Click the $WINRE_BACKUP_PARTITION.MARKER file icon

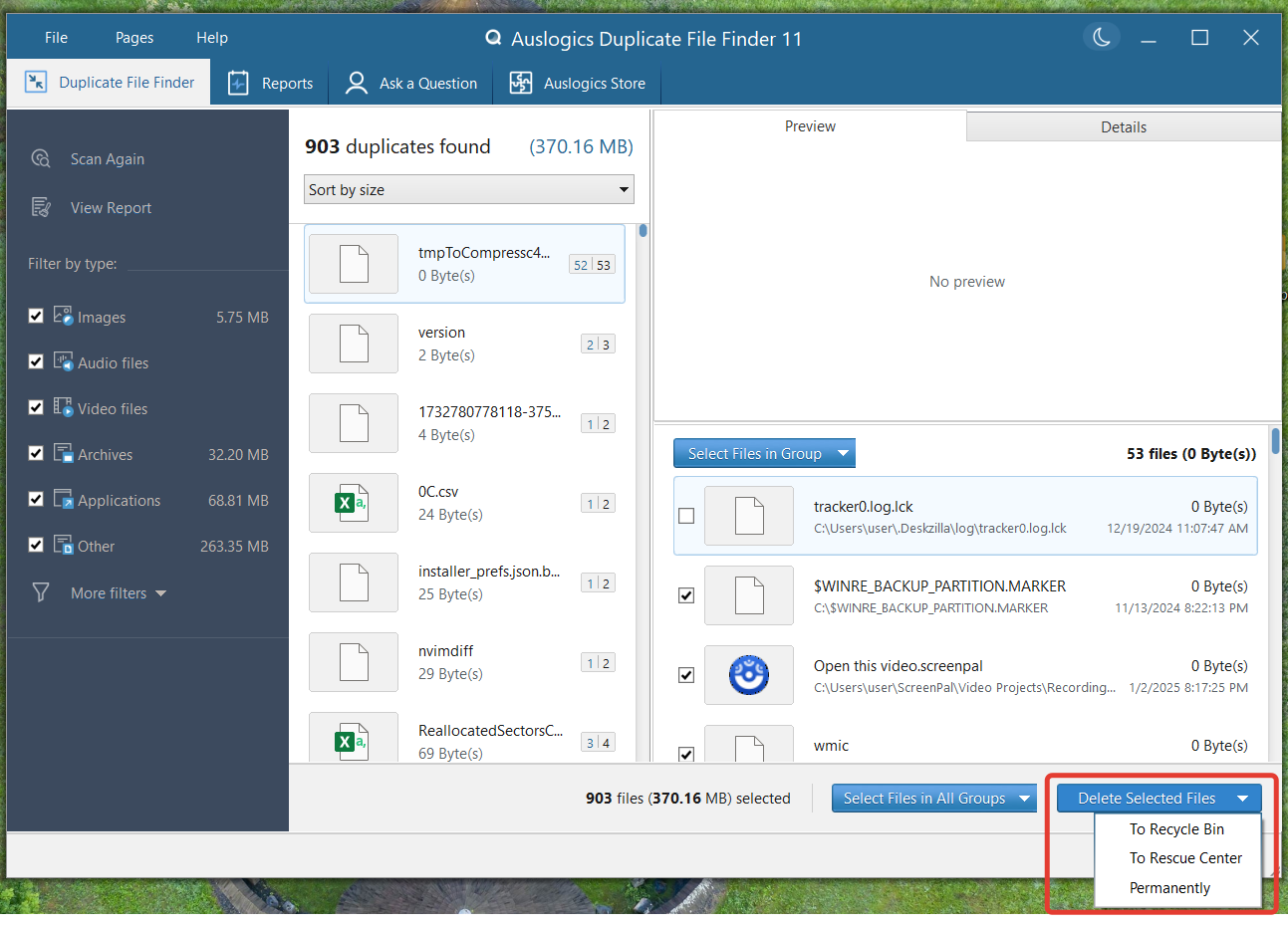pos(749,595)
